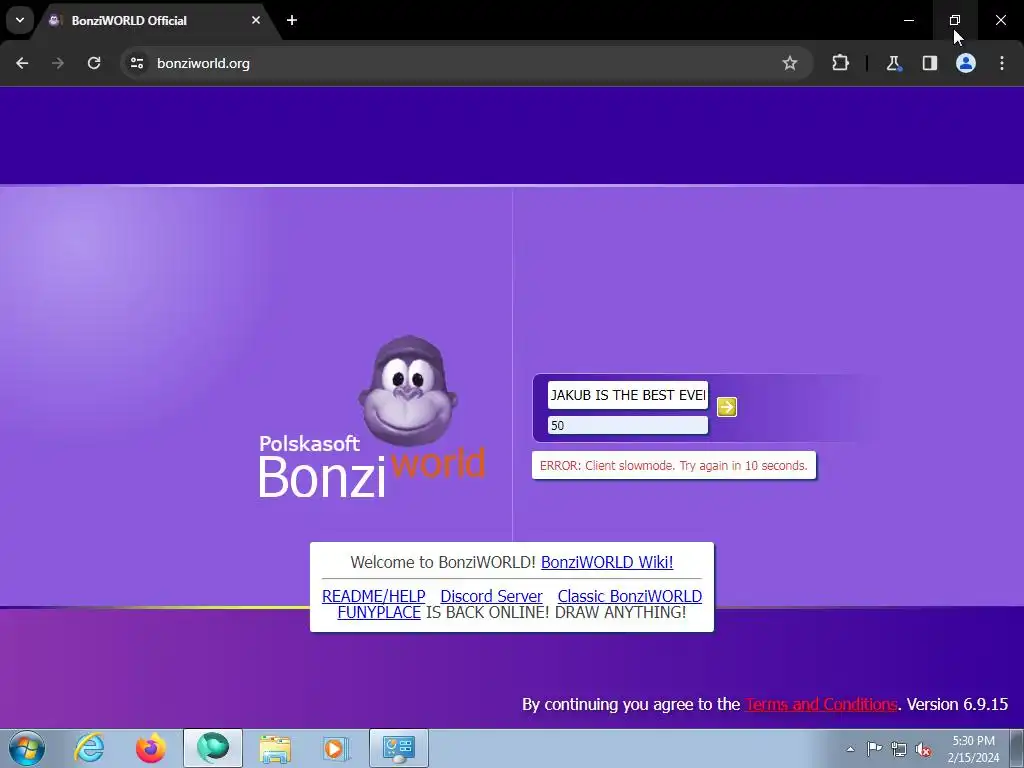The height and width of the screenshot is (768, 1024).
Task: Open the README/HELP link
Action: click(374, 596)
